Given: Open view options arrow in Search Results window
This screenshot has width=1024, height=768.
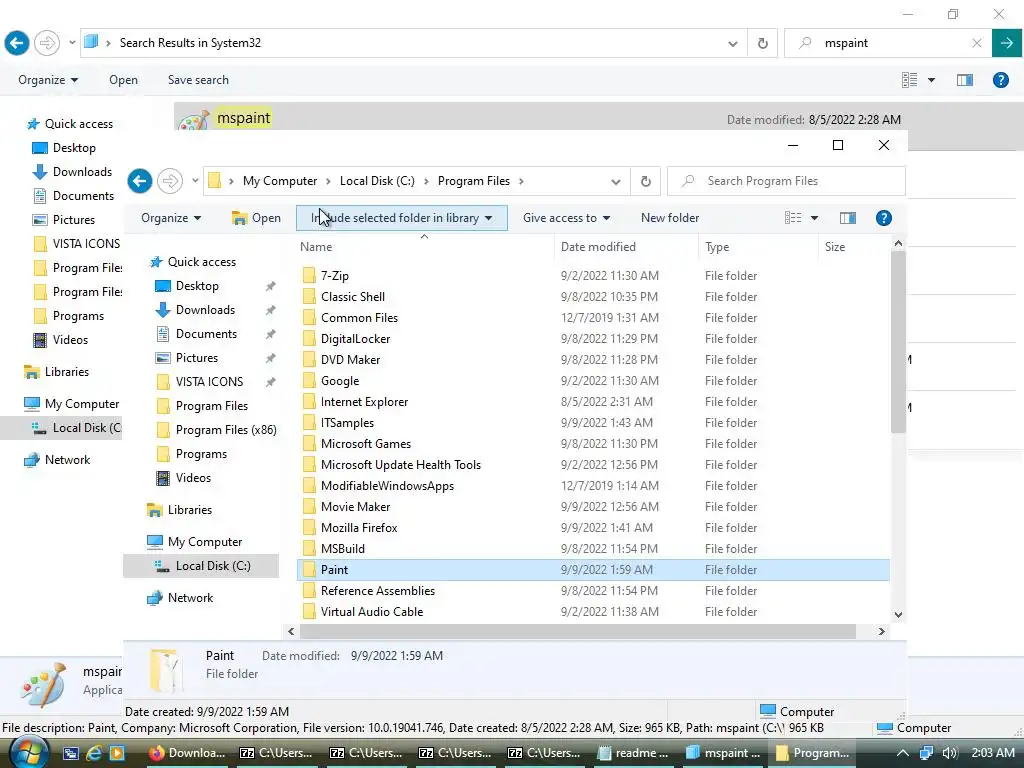Looking at the screenshot, I should pyautogui.click(x=931, y=80).
